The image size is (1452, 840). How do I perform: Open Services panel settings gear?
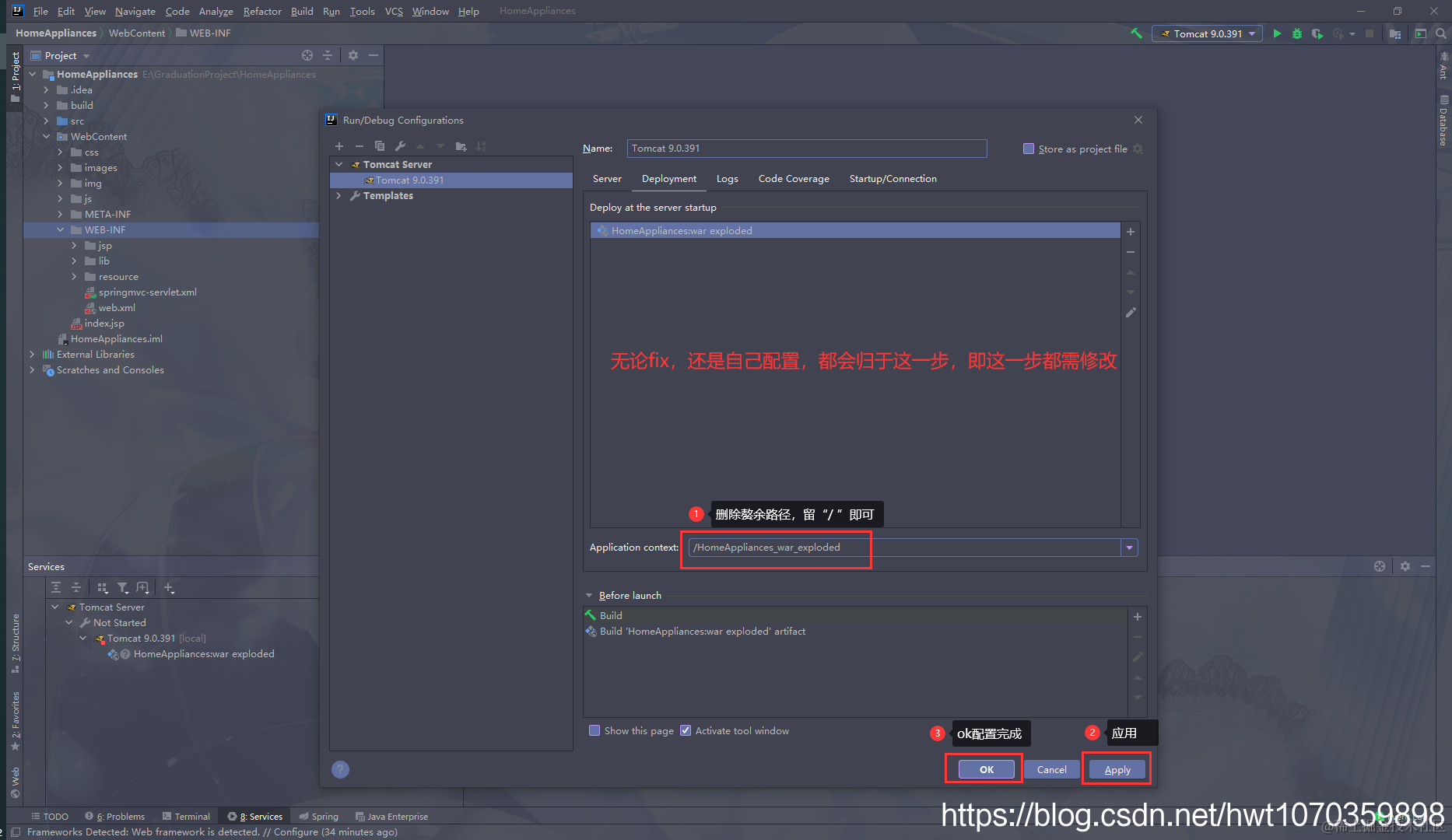1405,566
